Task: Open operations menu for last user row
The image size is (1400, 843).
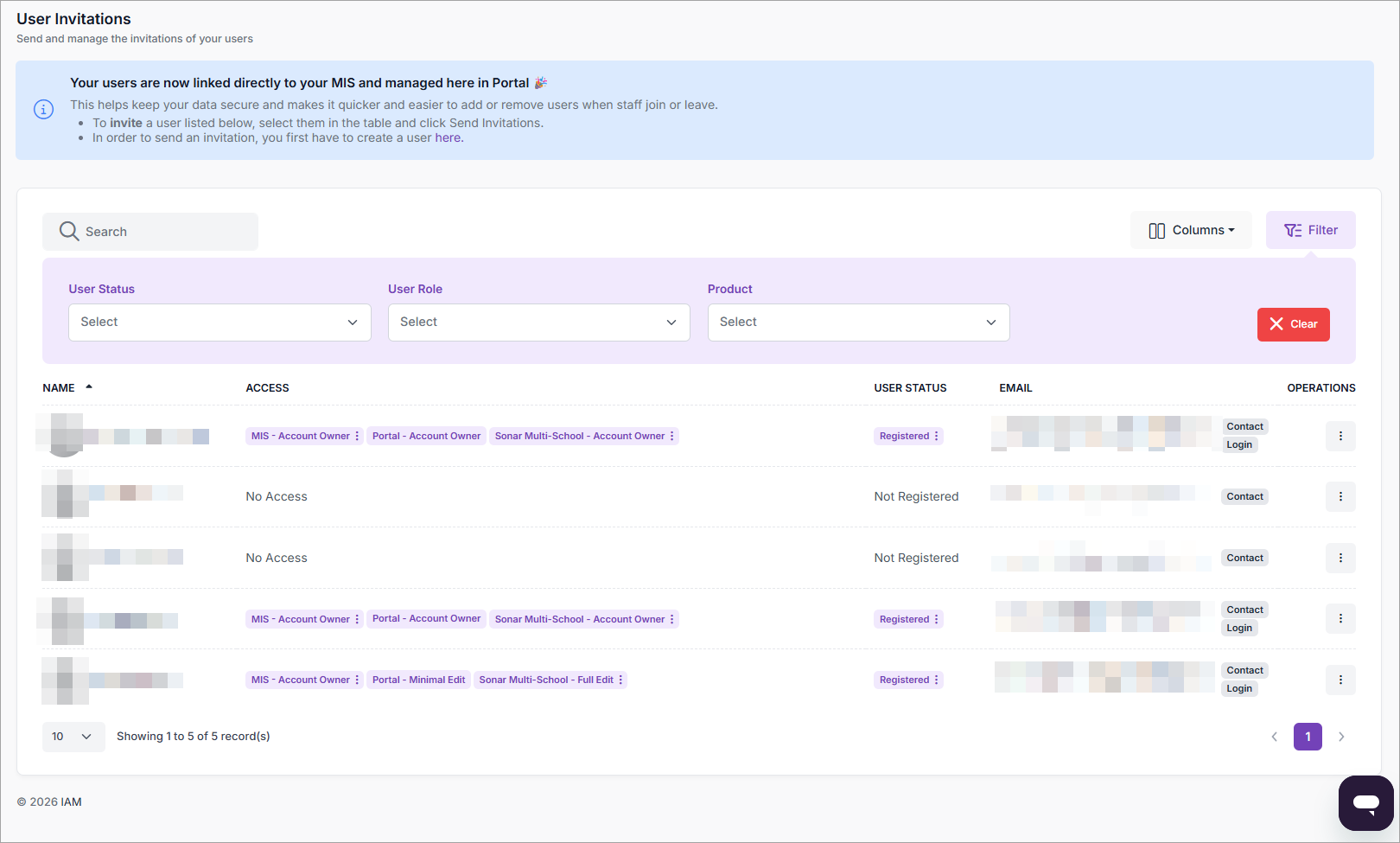Action: 1340,680
